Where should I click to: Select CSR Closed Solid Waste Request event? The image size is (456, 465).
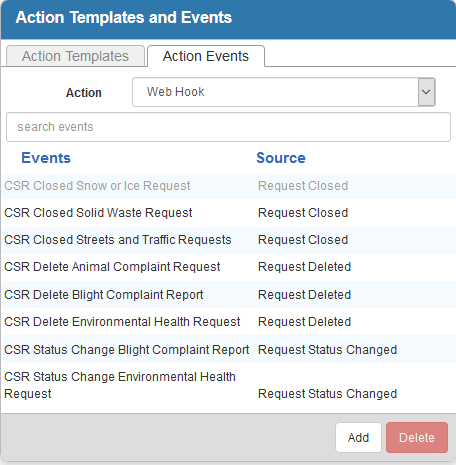point(98,213)
